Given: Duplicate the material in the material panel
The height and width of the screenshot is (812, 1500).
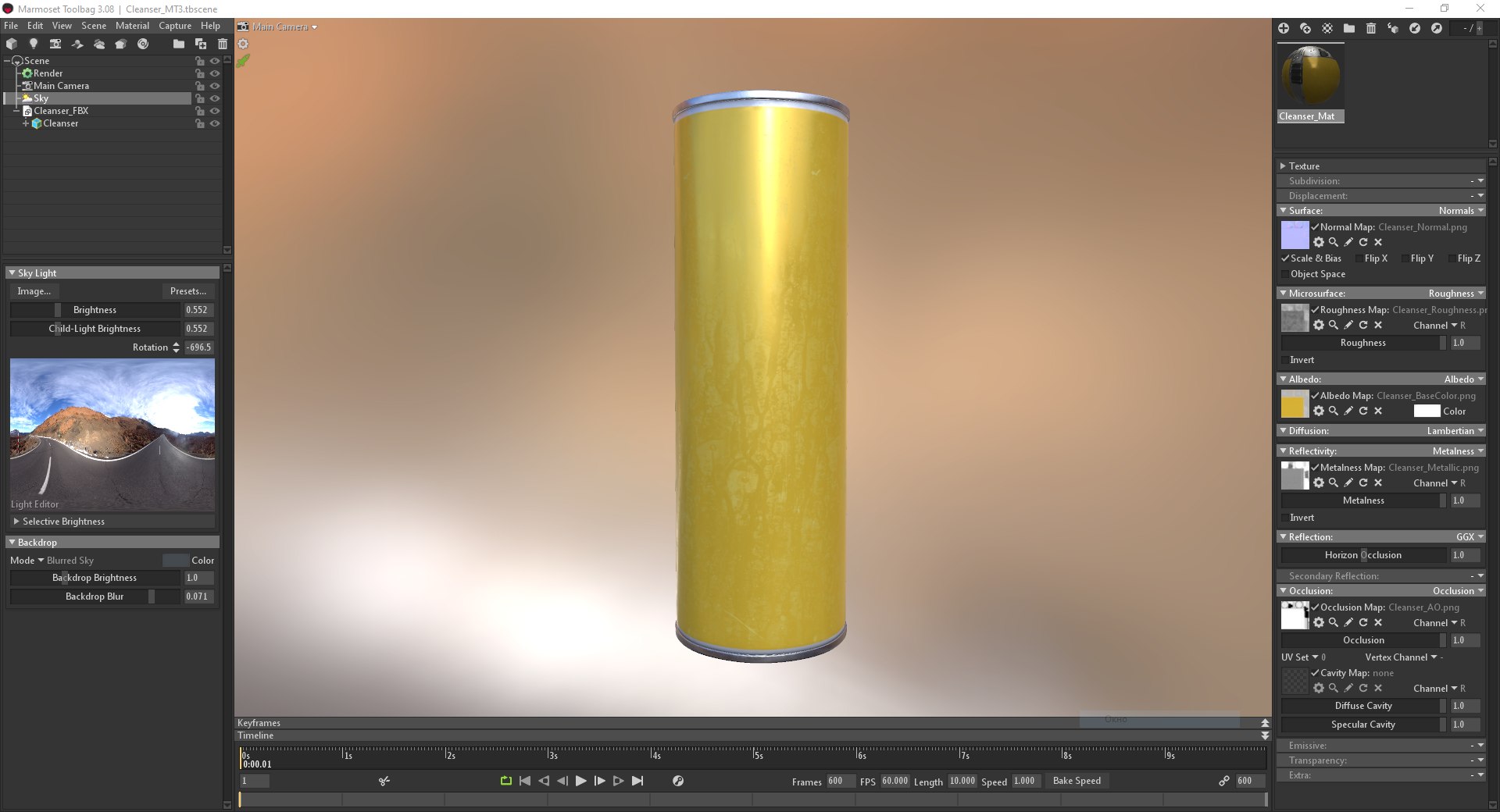Looking at the screenshot, I should pyautogui.click(x=1305, y=28).
